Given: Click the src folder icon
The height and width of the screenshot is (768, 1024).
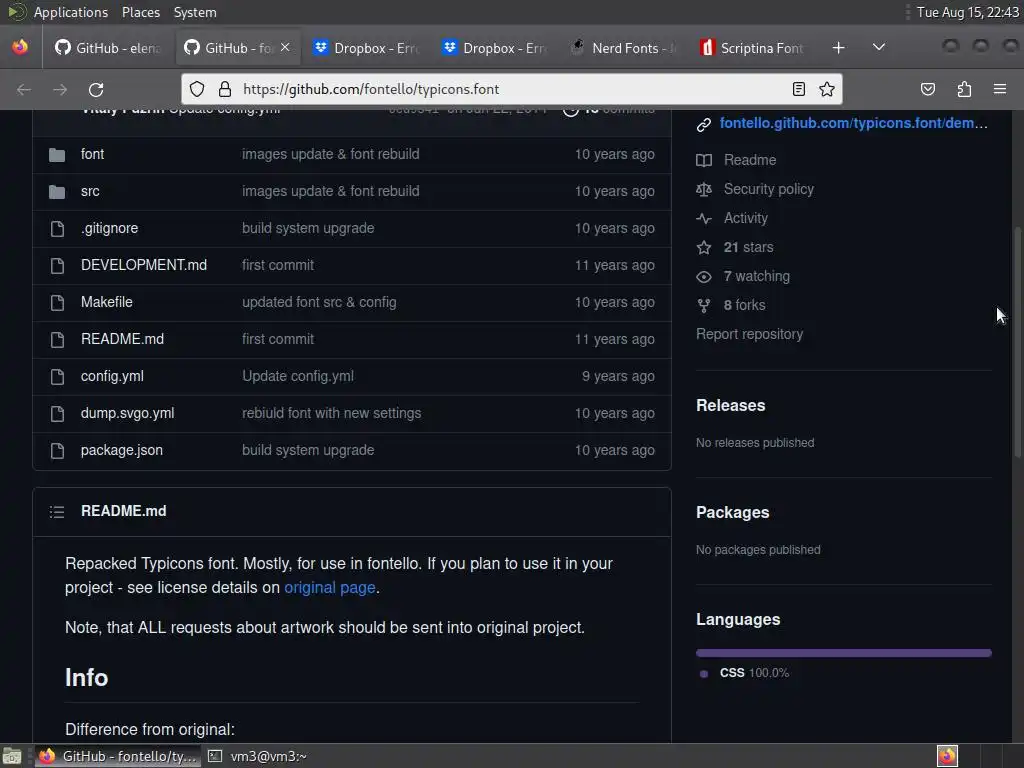Looking at the screenshot, I should [57, 192].
